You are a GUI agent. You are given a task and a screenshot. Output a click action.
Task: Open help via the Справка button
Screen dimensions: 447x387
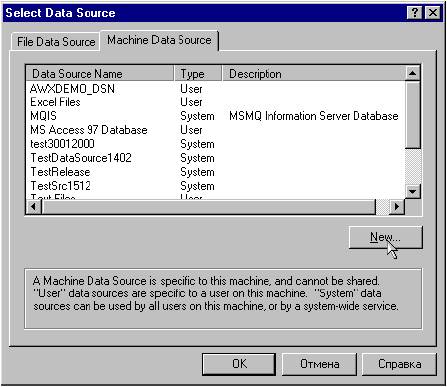[399, 364]
